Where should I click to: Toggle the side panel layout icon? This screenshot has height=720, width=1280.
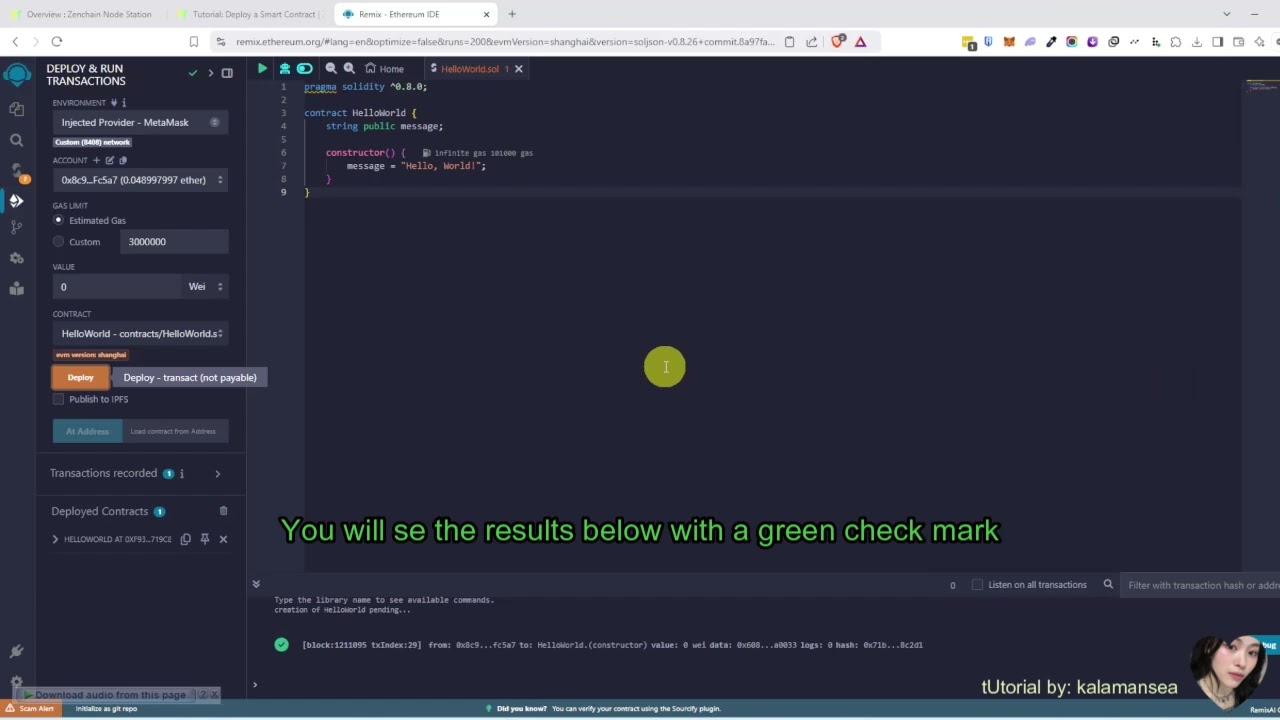[227, 73]
